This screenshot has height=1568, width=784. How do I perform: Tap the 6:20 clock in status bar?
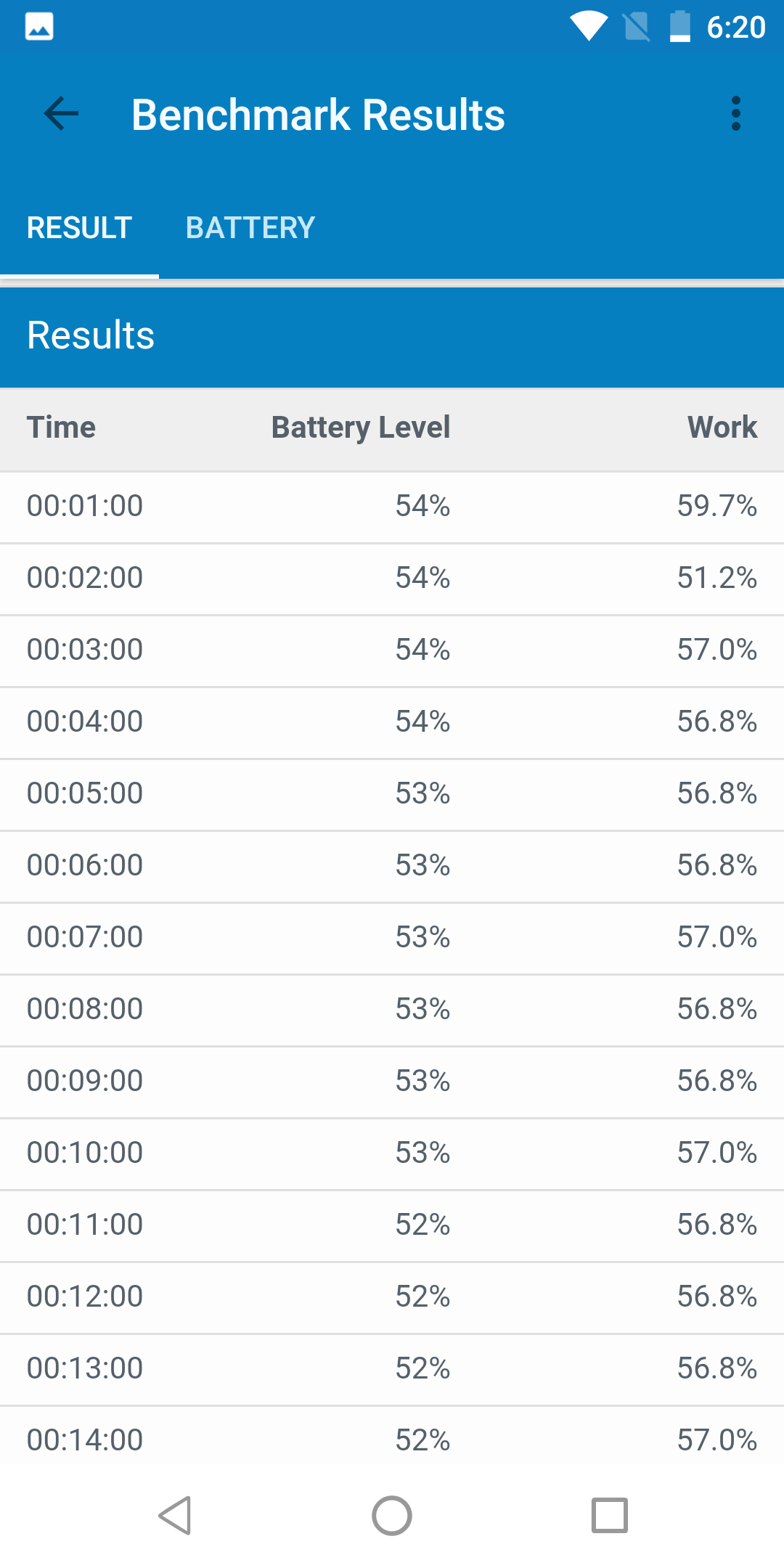736,27
